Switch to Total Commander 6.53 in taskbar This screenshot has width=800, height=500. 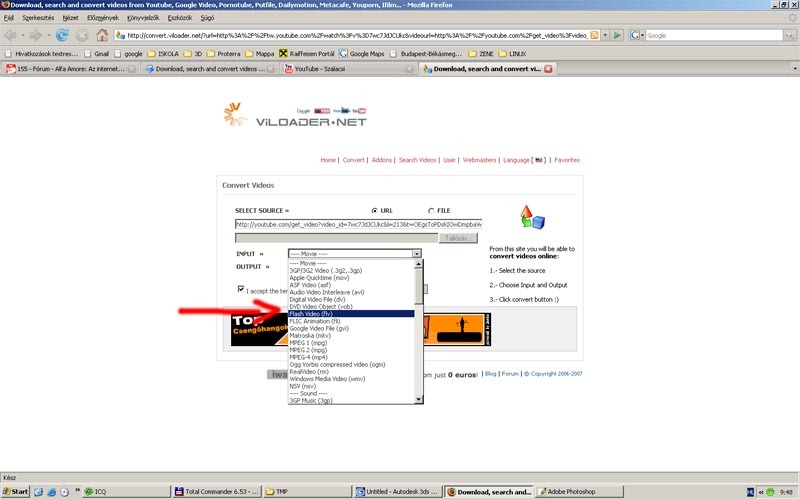point(217,491)
